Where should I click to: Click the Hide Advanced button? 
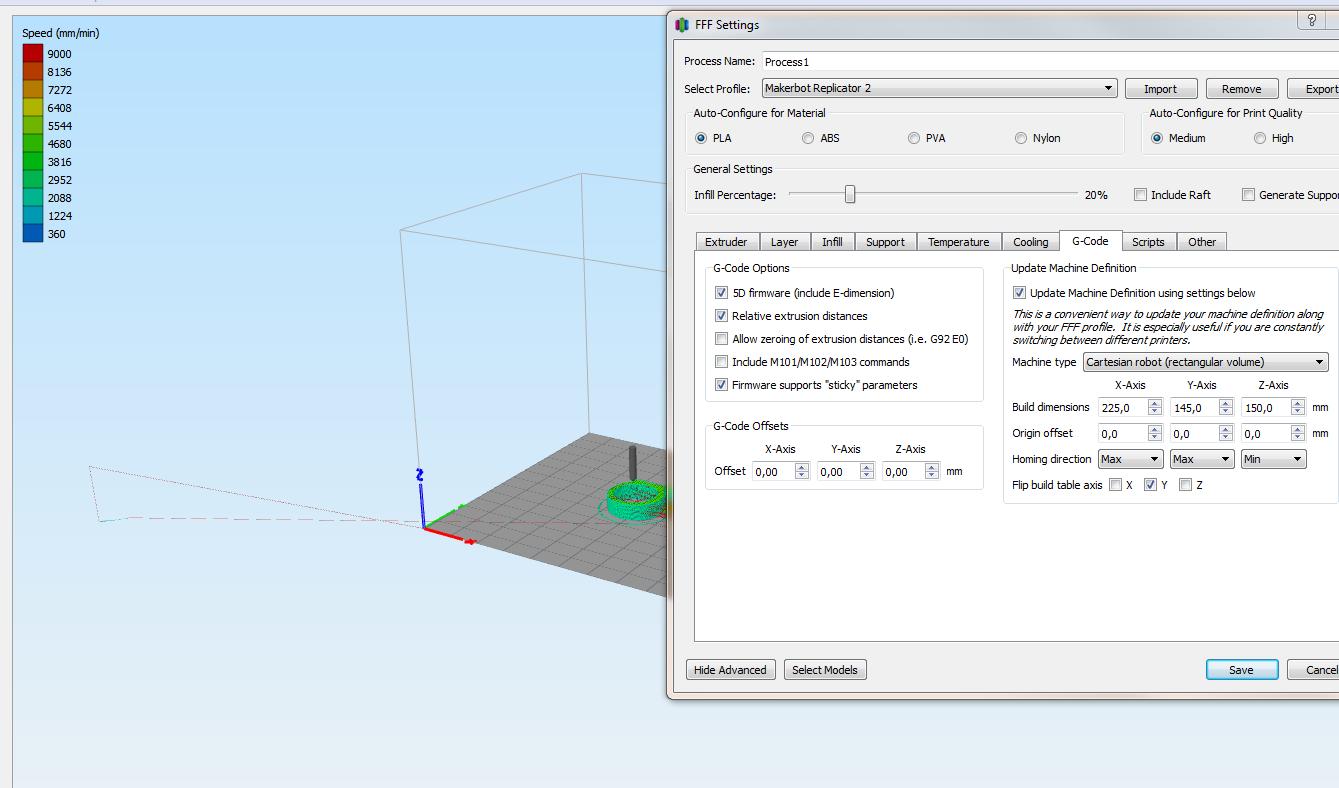click(x=730, y=670)
